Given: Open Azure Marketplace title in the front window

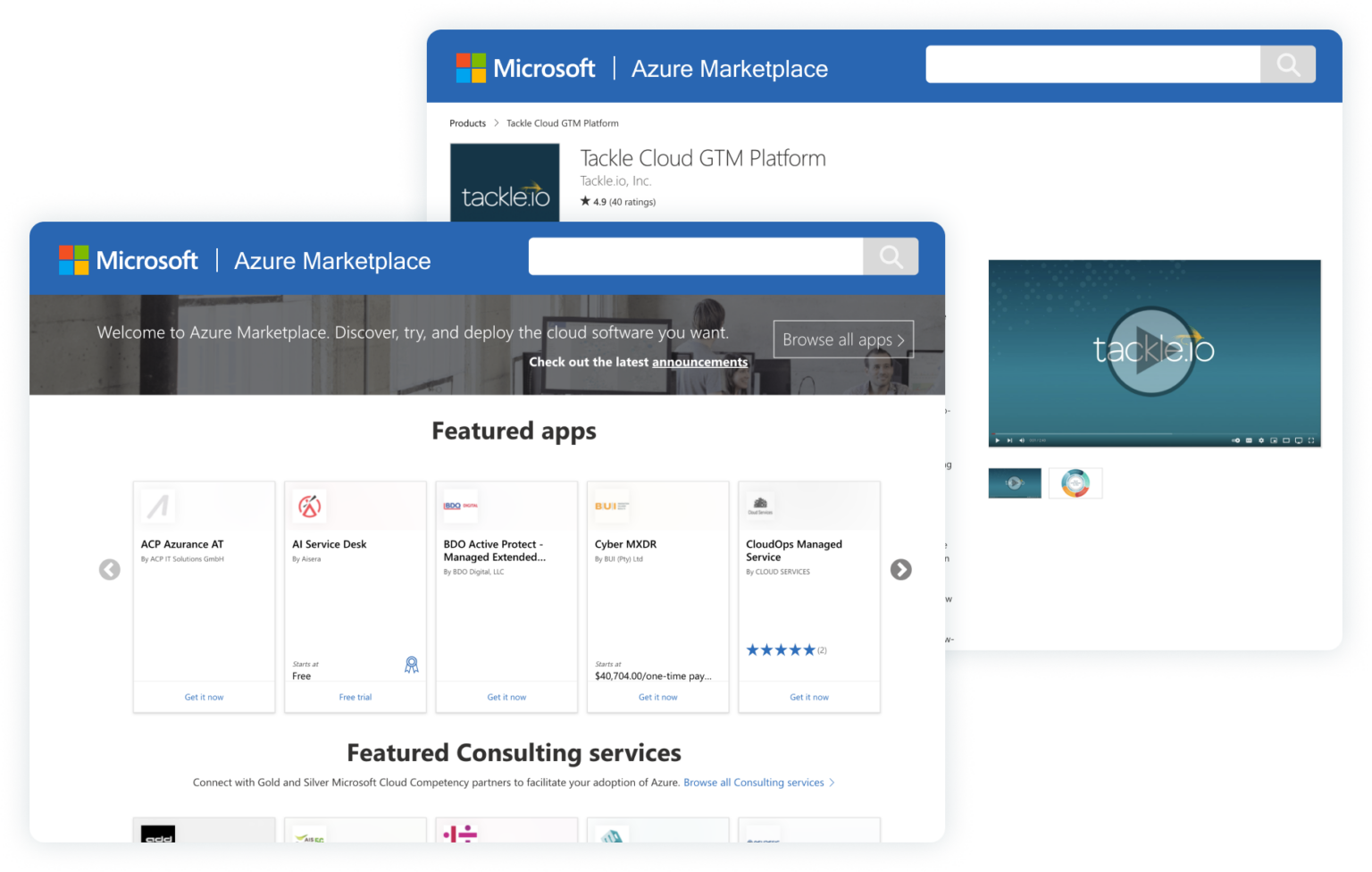Looking at the screenshot, I should (x=332, y=261).
